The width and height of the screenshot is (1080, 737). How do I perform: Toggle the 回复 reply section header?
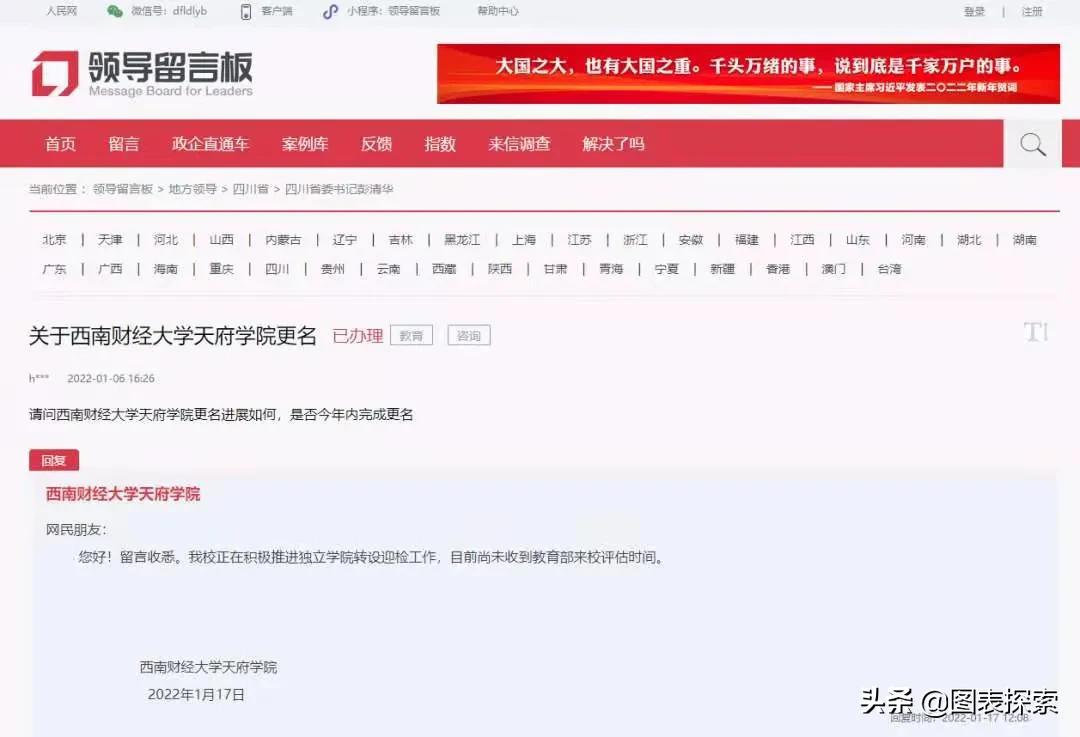click(53, 460)
